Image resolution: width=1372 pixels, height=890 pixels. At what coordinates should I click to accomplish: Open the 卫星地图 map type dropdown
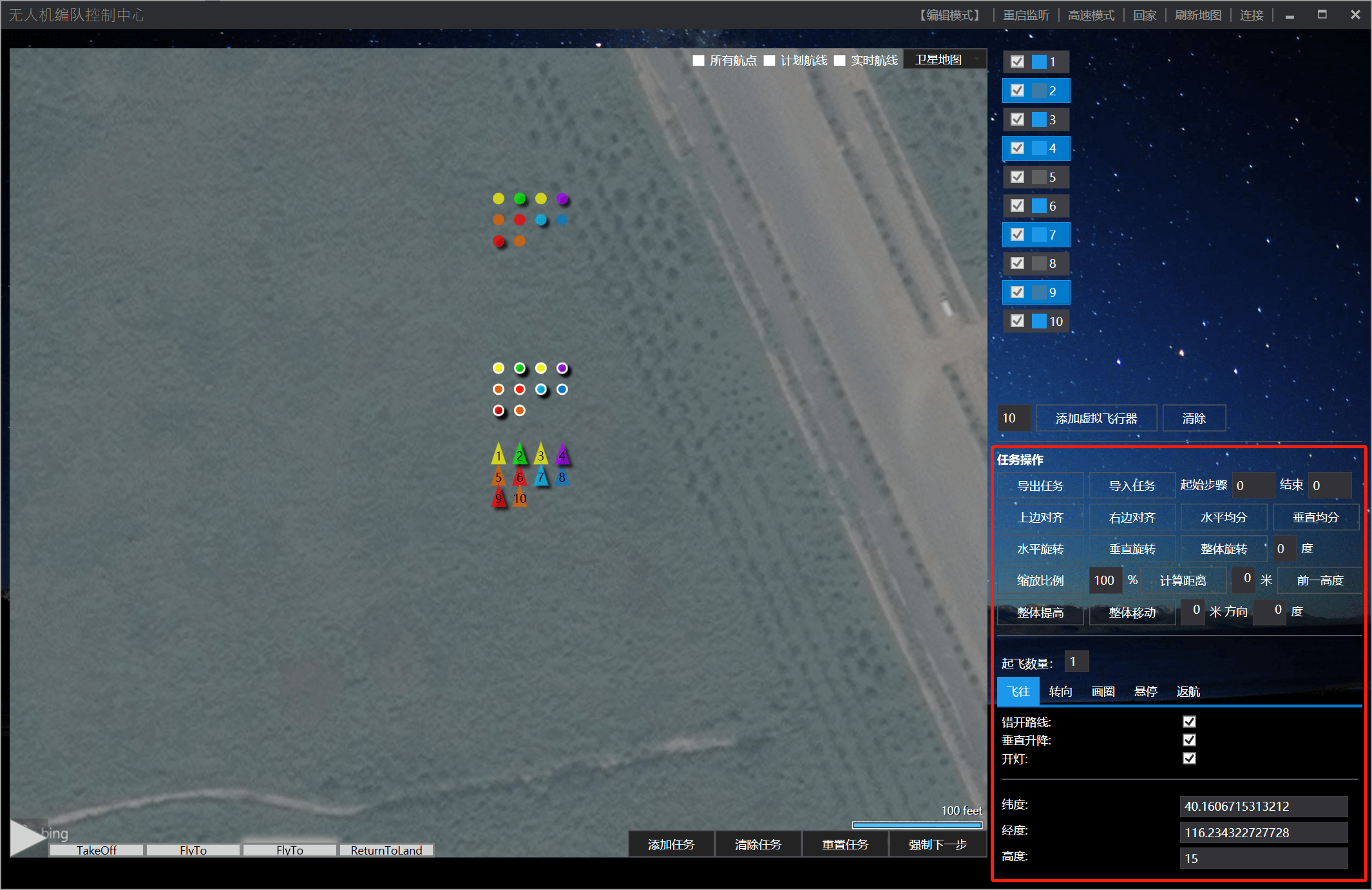(x=945, y=60)
